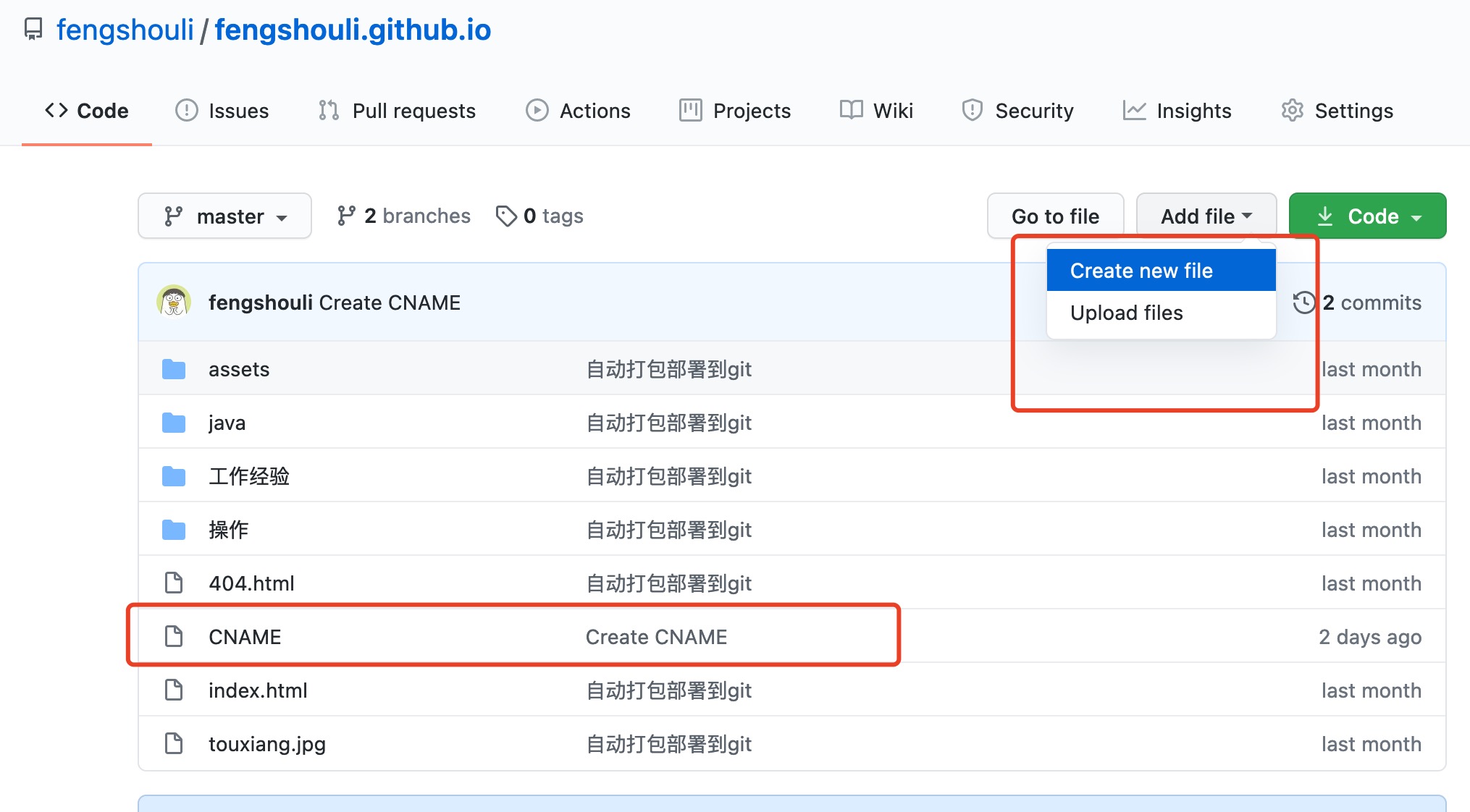Open the index.html file name
The image size is (1470, 812).
point(258,690)
